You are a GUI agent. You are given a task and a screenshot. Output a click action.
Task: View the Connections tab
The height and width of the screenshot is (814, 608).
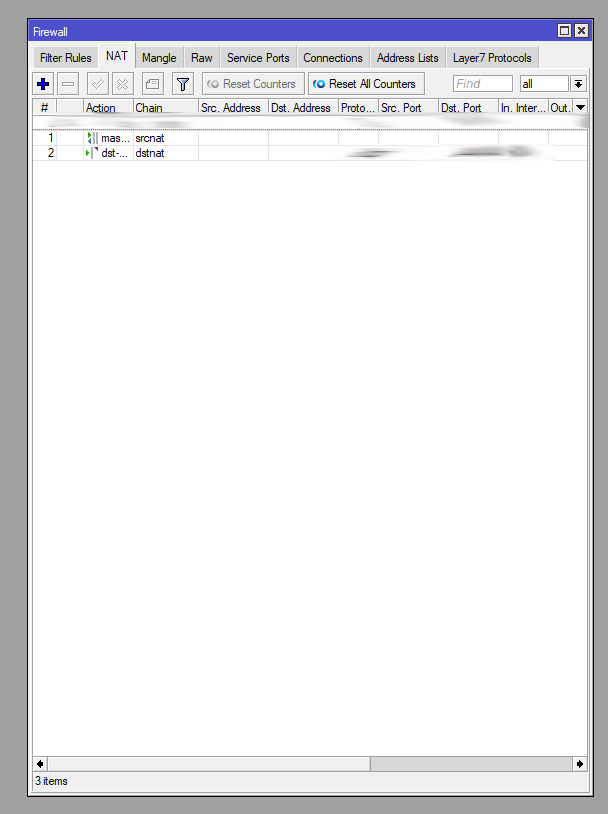(333, 58)
